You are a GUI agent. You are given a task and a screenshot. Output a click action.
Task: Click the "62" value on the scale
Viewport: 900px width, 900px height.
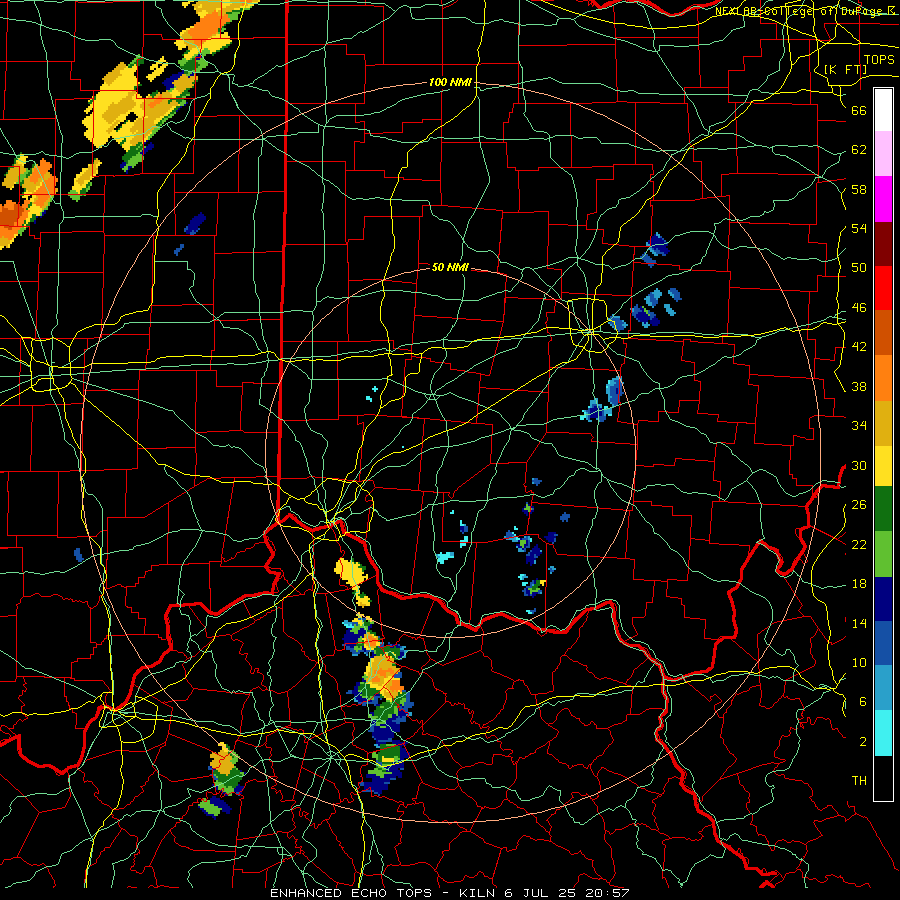(x=859, y=150)
